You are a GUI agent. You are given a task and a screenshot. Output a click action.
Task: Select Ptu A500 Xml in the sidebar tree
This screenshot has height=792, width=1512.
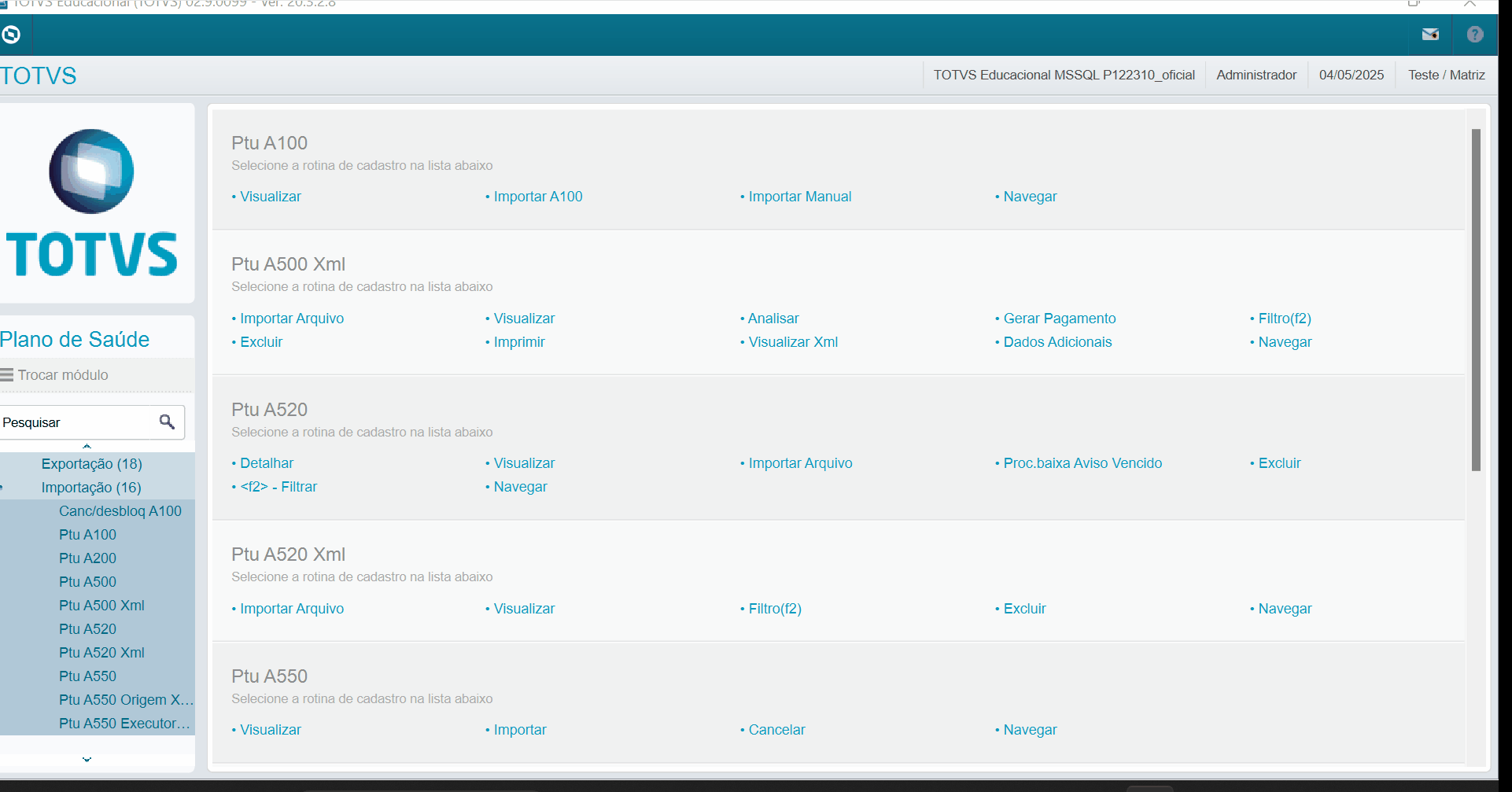(101, 606)
